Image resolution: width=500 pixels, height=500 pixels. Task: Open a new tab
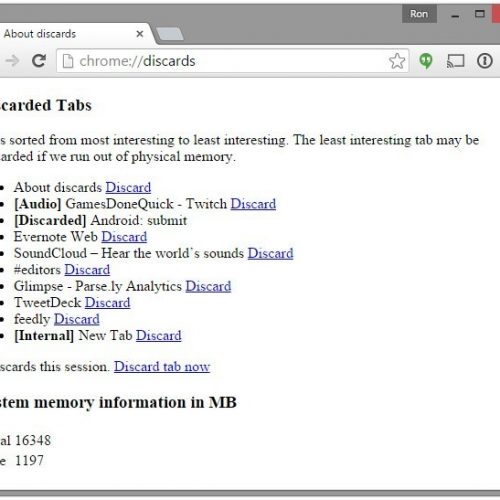pos(170,34)
